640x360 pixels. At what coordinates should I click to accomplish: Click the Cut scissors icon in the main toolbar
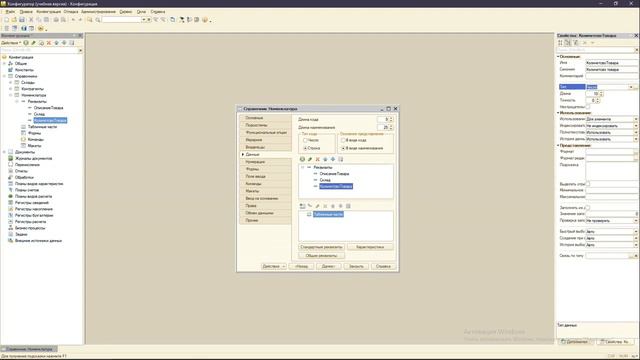[31, 20]
